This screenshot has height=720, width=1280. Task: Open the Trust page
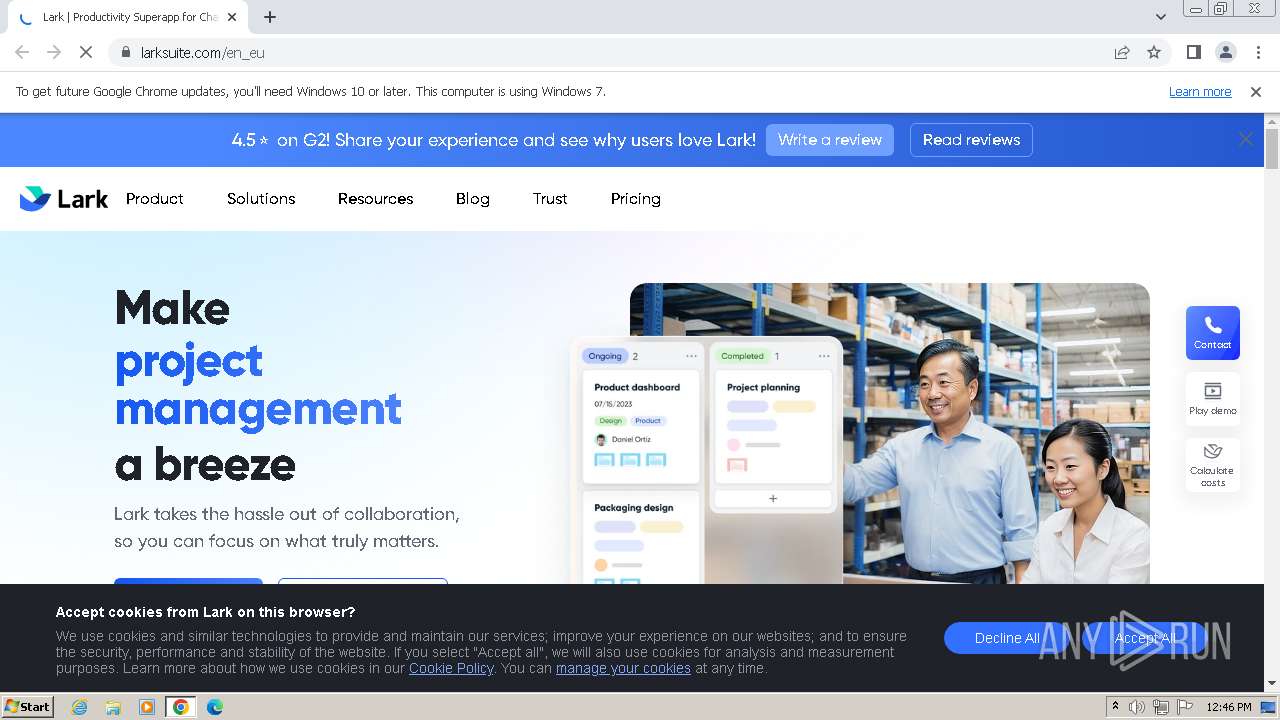point(550,199)
